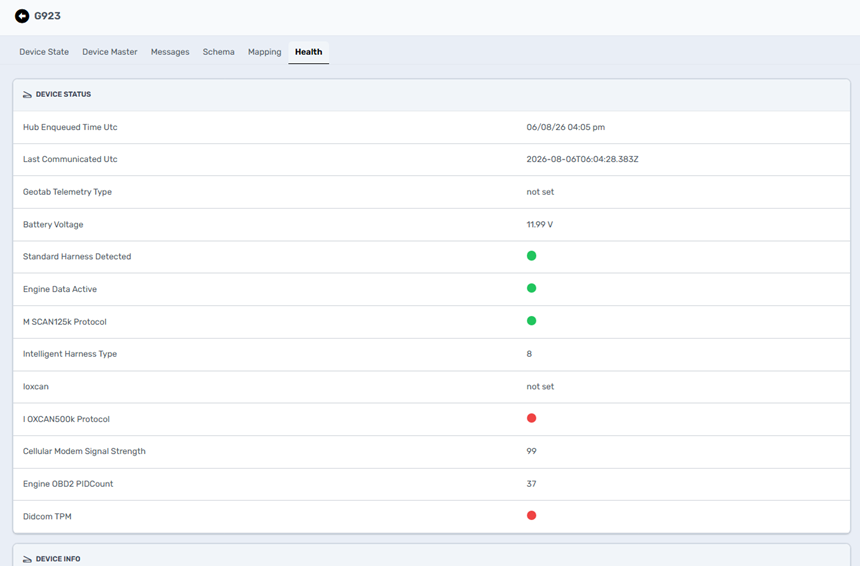
Task: Click the 11.99 V battery value
Action: click(540, 224)
